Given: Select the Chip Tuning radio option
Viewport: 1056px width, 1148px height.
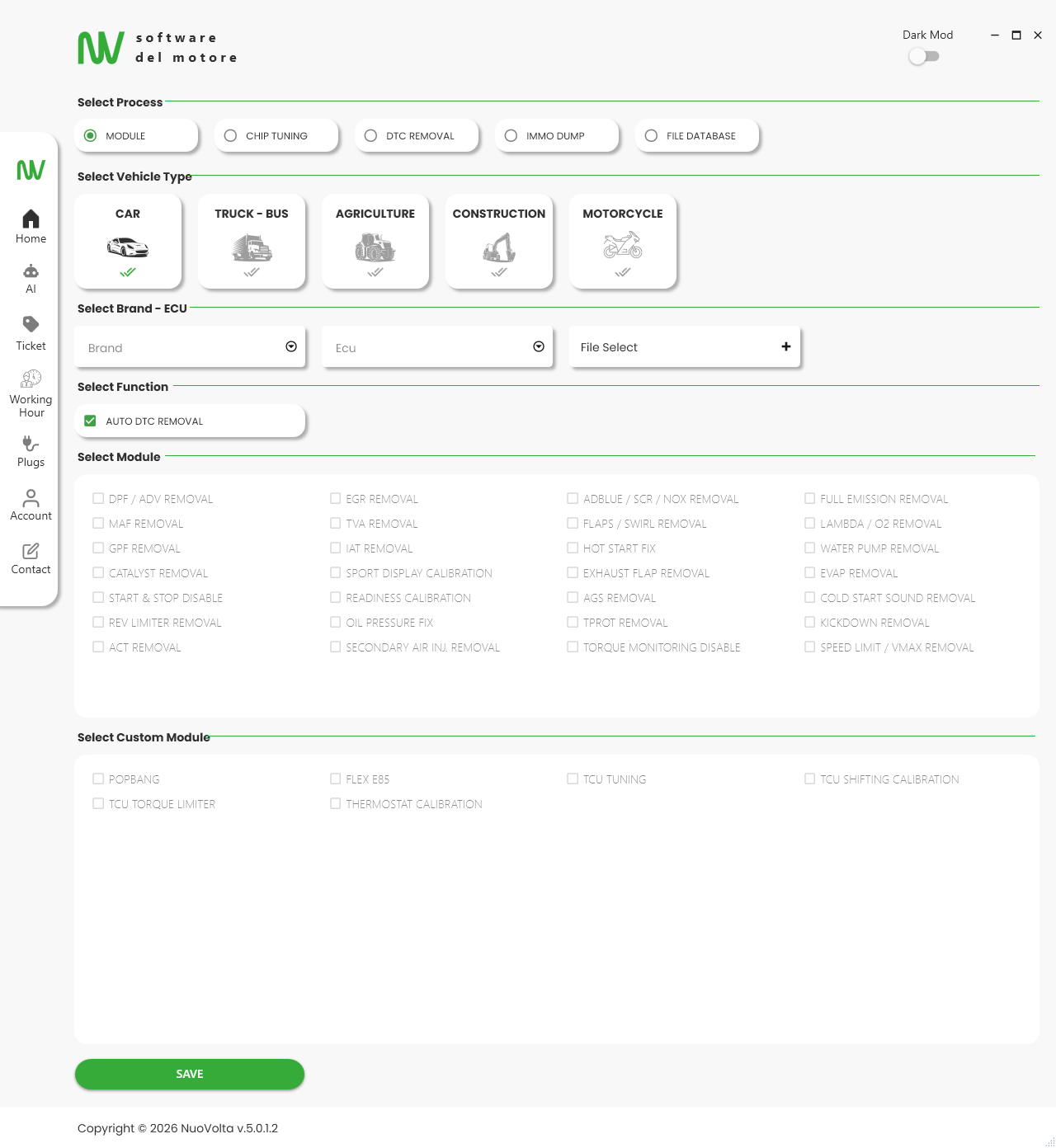Looking at the screenshot, I should pyautogui.click(x=231, y=136).
